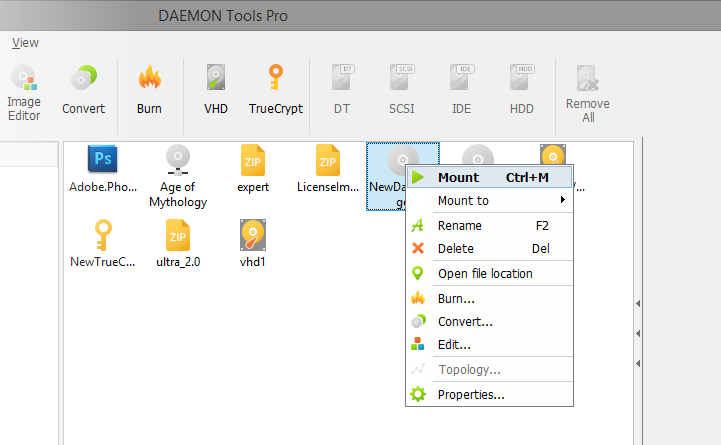Screen dimensions: 721x445
Task: Add an HDD virtual drive
Action: [521, 92]
